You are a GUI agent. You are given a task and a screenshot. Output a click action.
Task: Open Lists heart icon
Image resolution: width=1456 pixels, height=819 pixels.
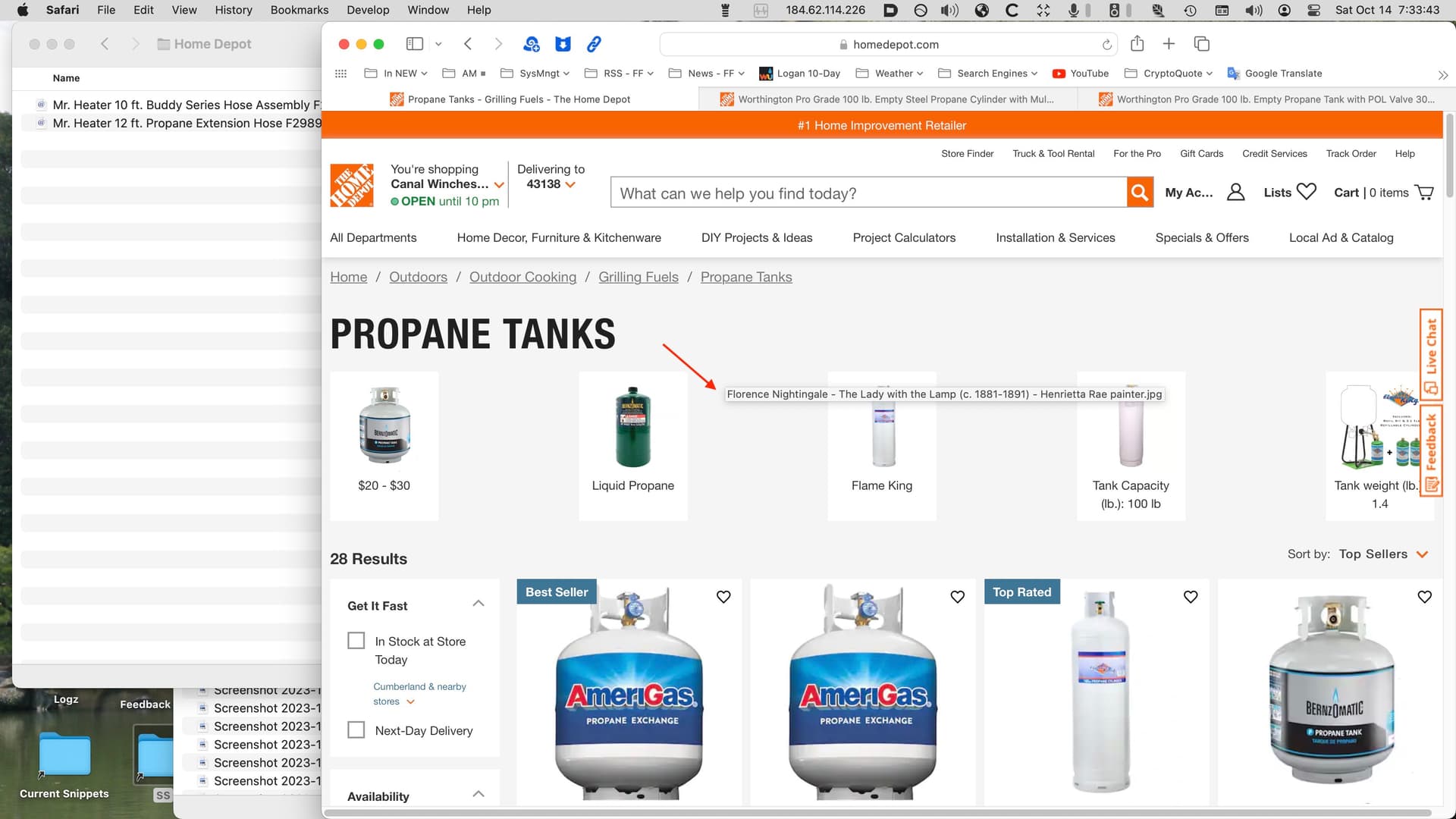pos(1307,192)
